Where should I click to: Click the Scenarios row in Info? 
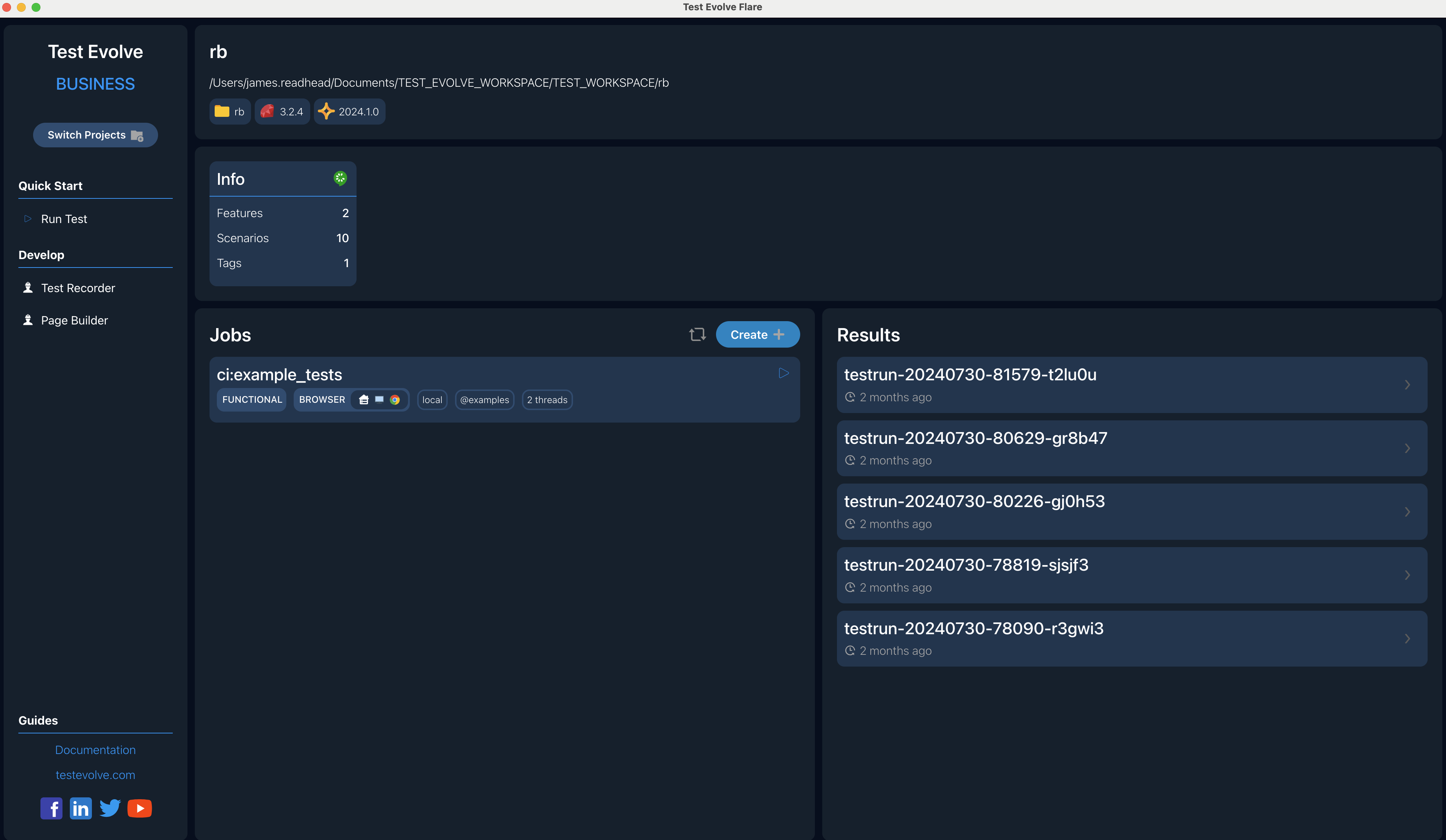(283, 238)
